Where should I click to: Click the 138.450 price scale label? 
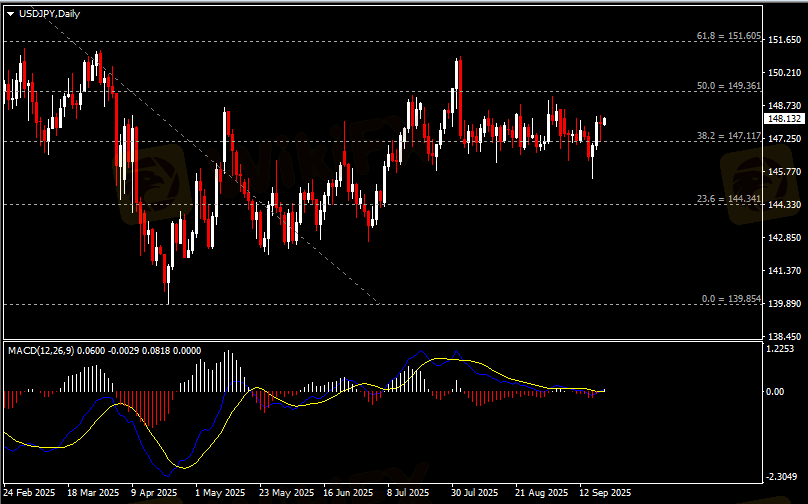[784, 337]
